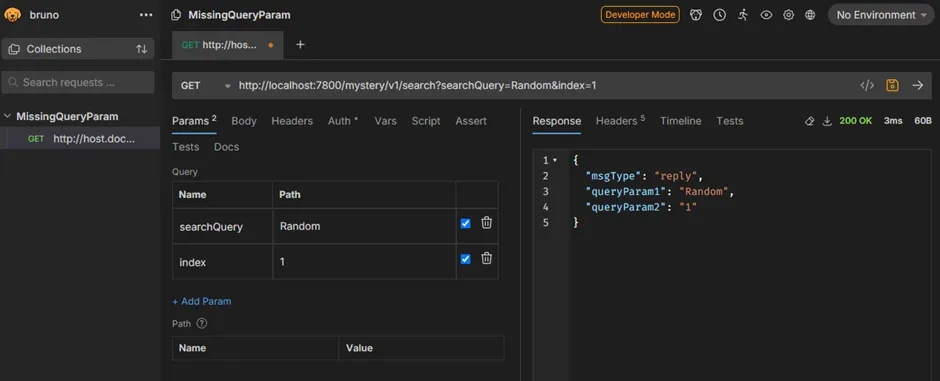Click into the request URL field
This screenshot has height=381, width=940.
543,86
